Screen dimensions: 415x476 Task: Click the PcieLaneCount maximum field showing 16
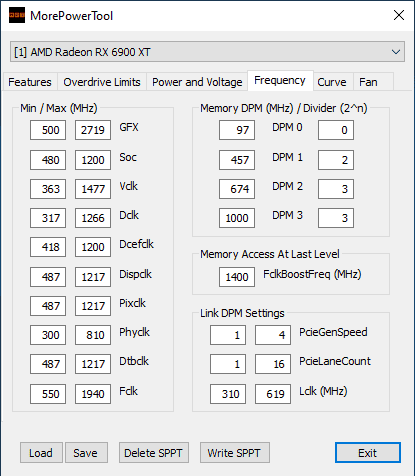[273, 364]
